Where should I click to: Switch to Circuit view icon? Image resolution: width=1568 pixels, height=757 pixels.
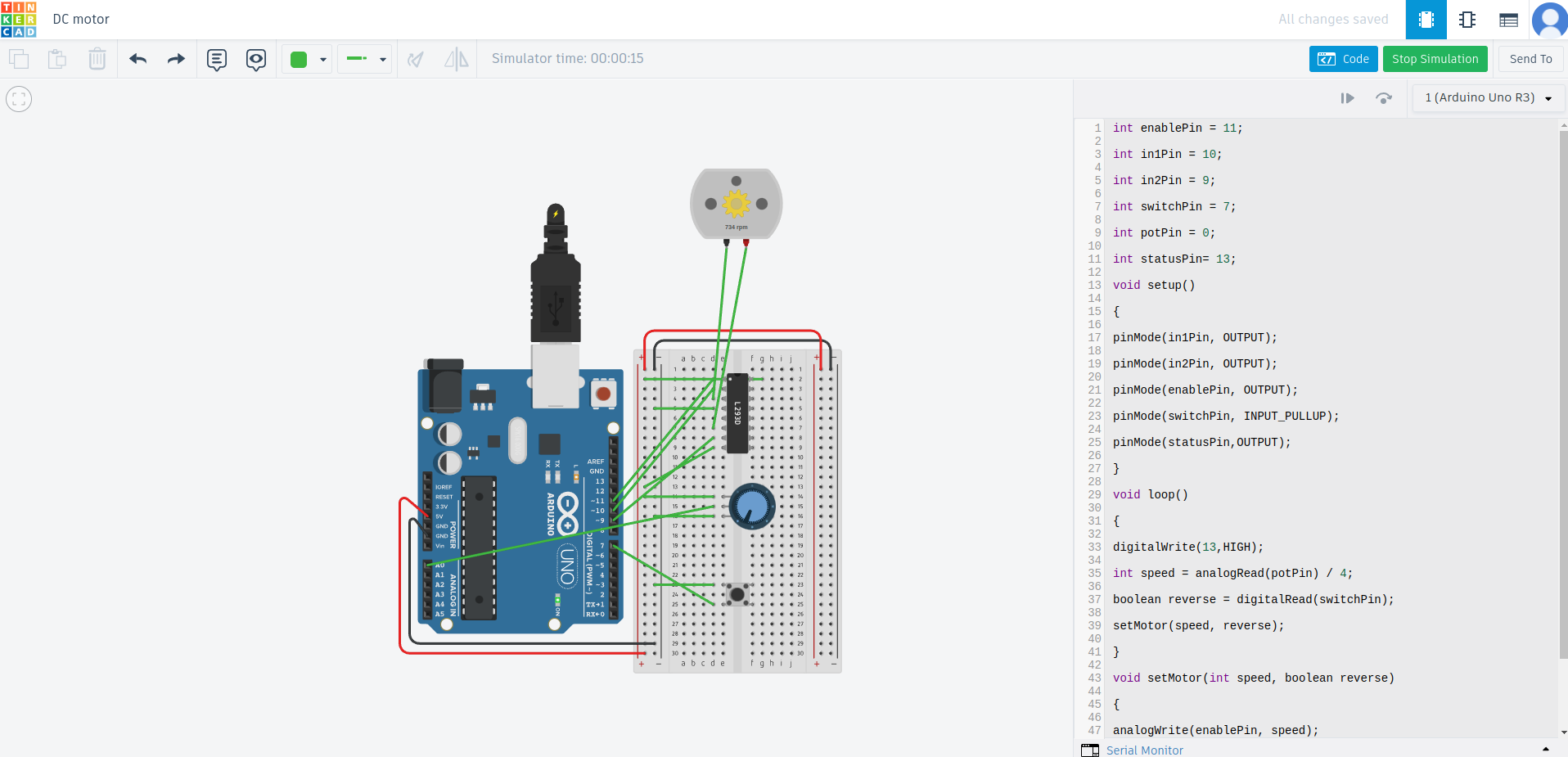click(x=1426, y=20)
